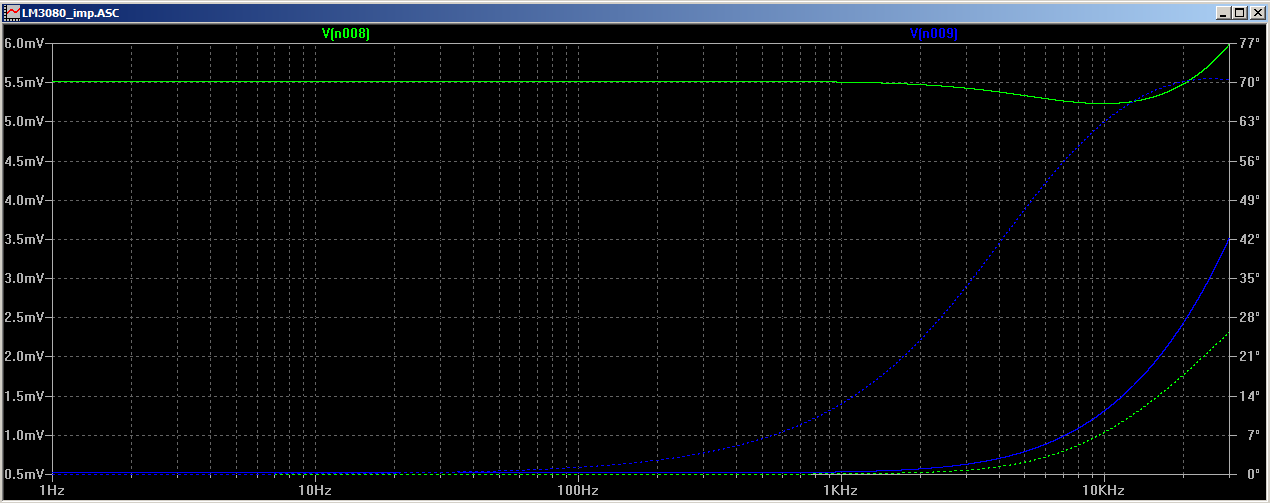Click the LTspice waveform icon in title bar
The width and height of the screenshot is (1270, 503).
(x=11, y=13)
